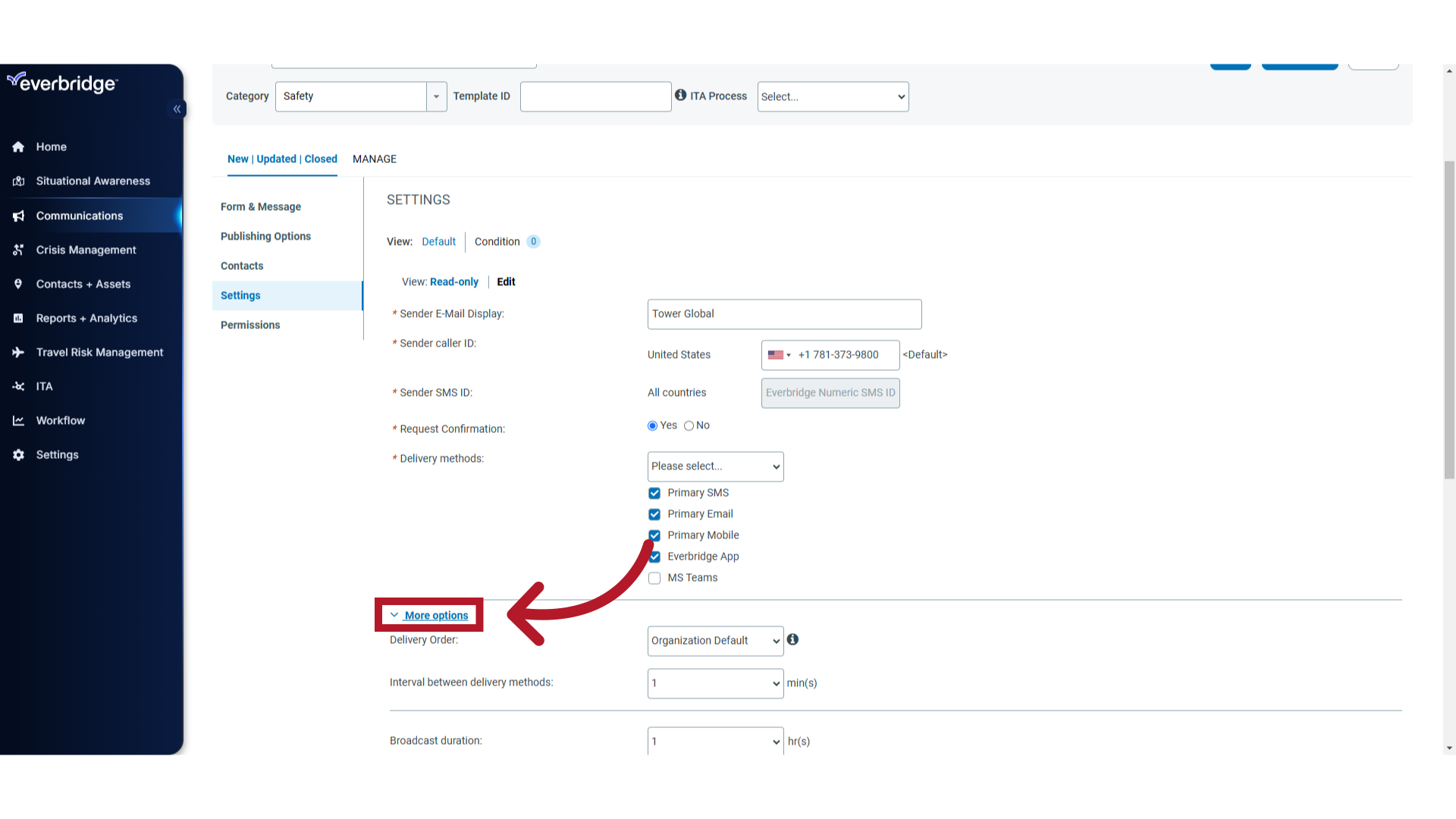
Task: Open the Delivery methods Please select dropdown
Action: click(714, 466)
